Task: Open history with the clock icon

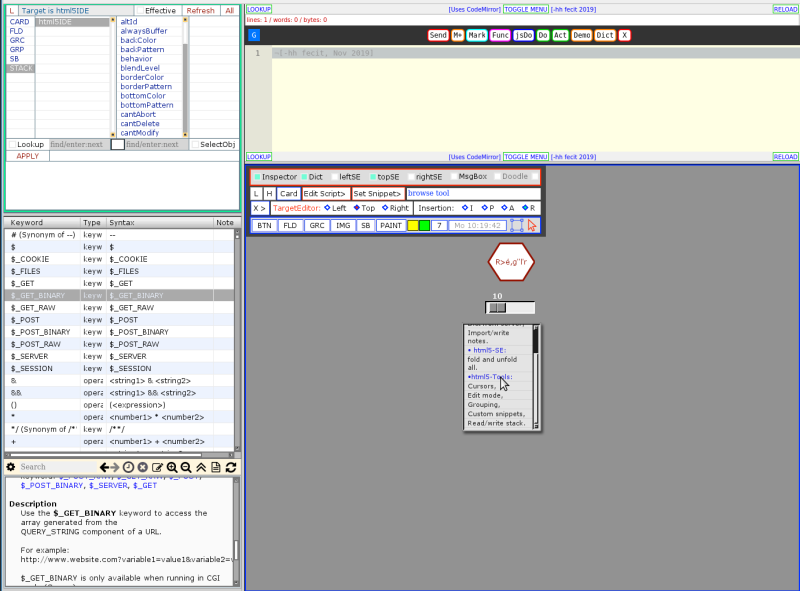Action: (x=128, y=467)
